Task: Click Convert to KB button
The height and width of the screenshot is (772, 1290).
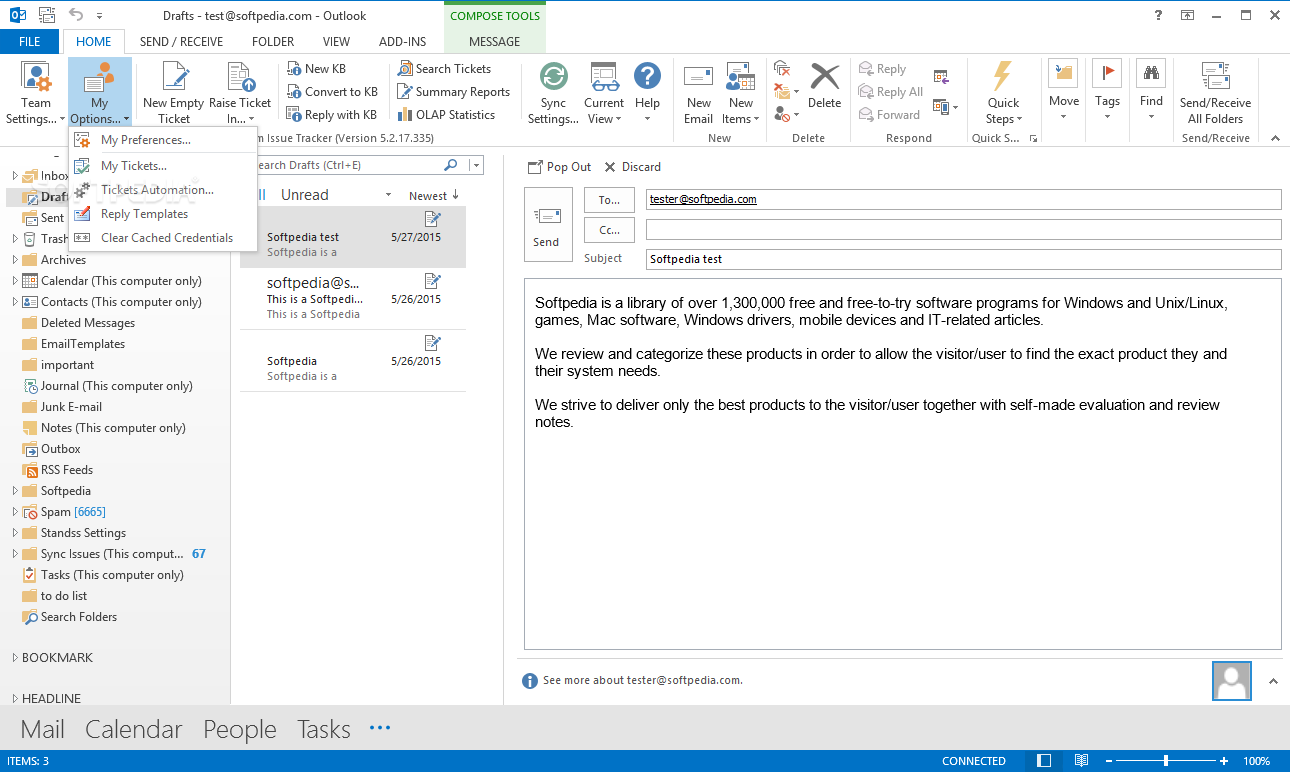Action: 332,92
